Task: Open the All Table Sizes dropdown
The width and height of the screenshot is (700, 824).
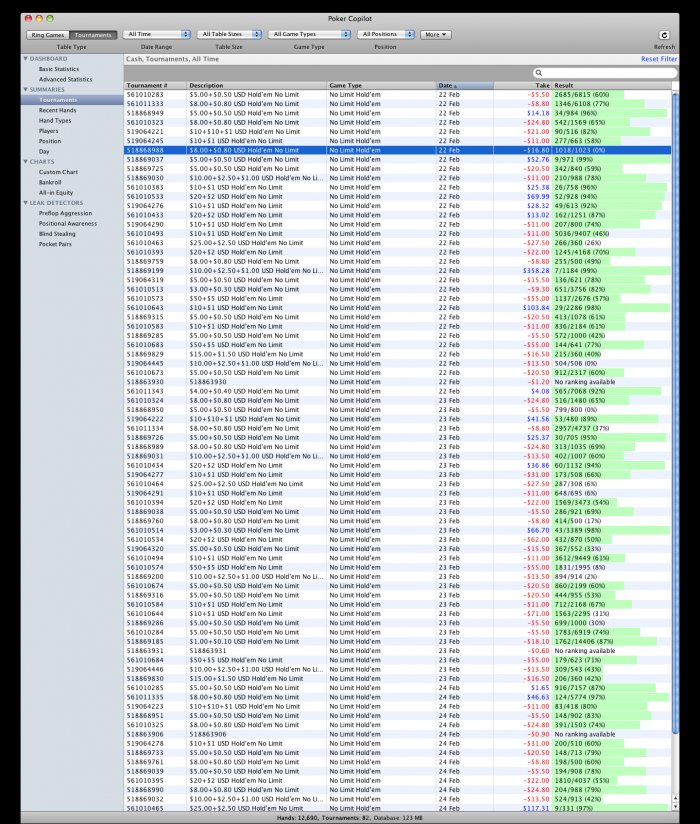Action: pos(229,34)
